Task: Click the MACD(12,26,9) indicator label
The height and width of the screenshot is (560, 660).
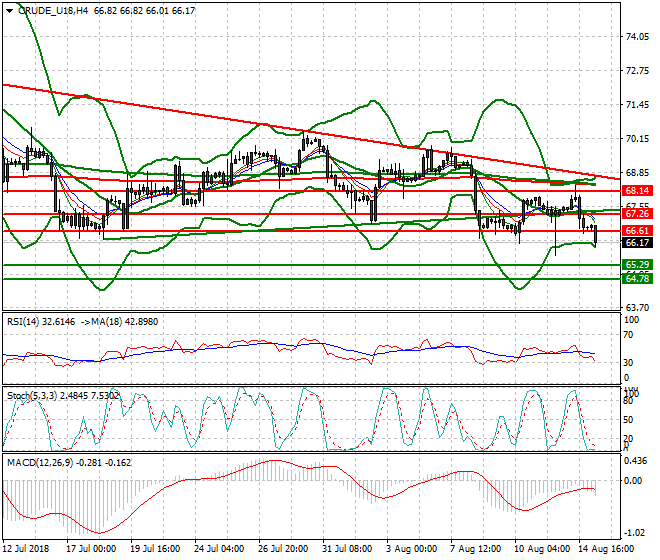Action: 40,463
